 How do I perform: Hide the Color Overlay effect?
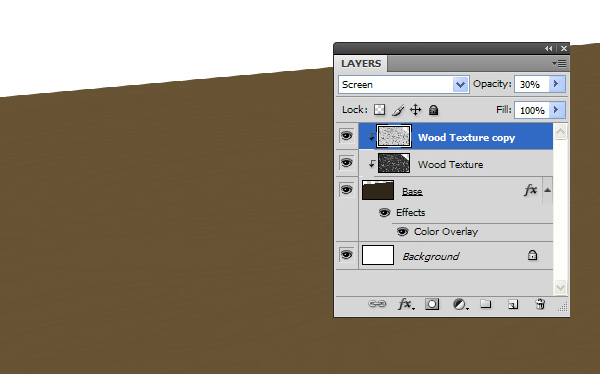click(x=402, y=232)
